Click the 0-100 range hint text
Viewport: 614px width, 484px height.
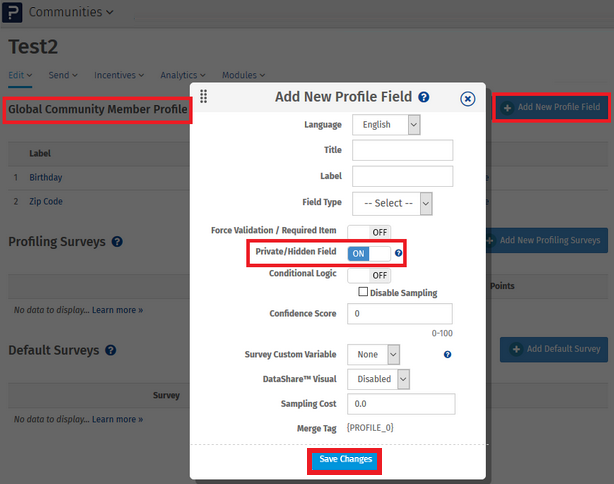pyautogui.click(x=442, y=333)
